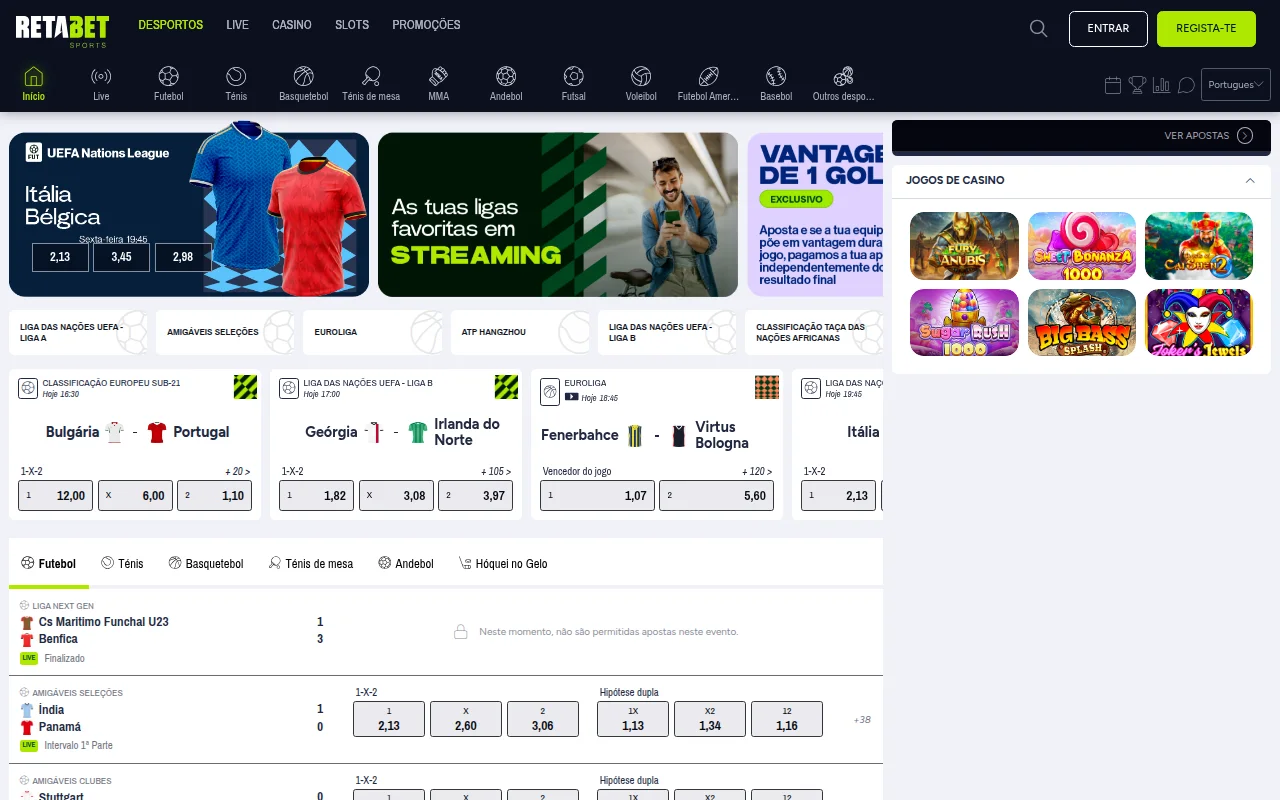This screenshot has height=800, width=1280.
Task: Select draw odds 2,60 for Índia-Panamá
Action: pyautogui.click(x=466, y=719)
